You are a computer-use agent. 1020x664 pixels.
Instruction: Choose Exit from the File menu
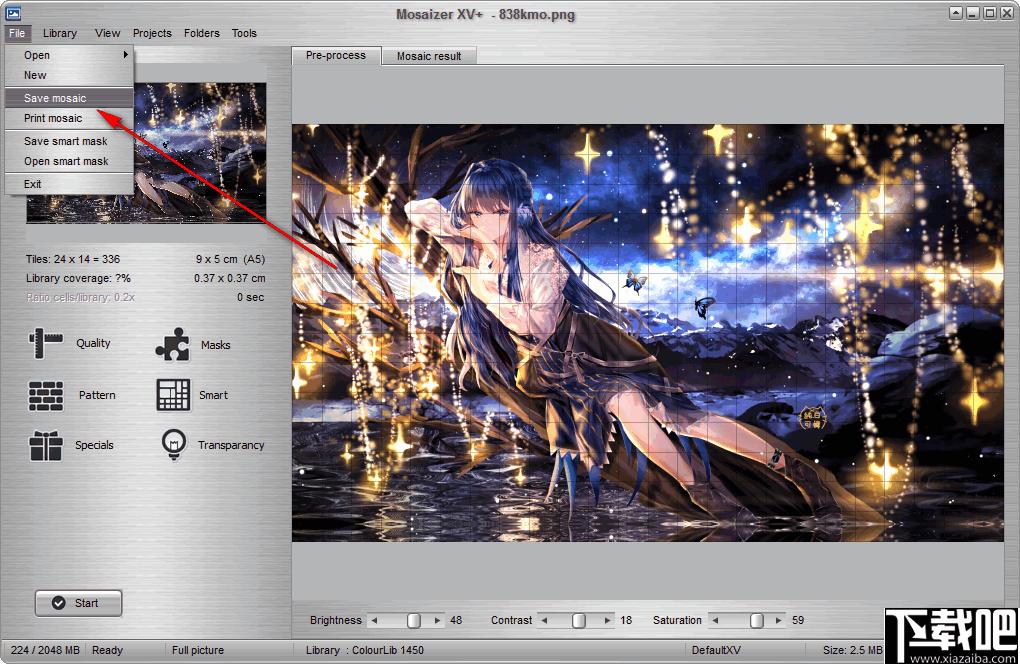69,184
